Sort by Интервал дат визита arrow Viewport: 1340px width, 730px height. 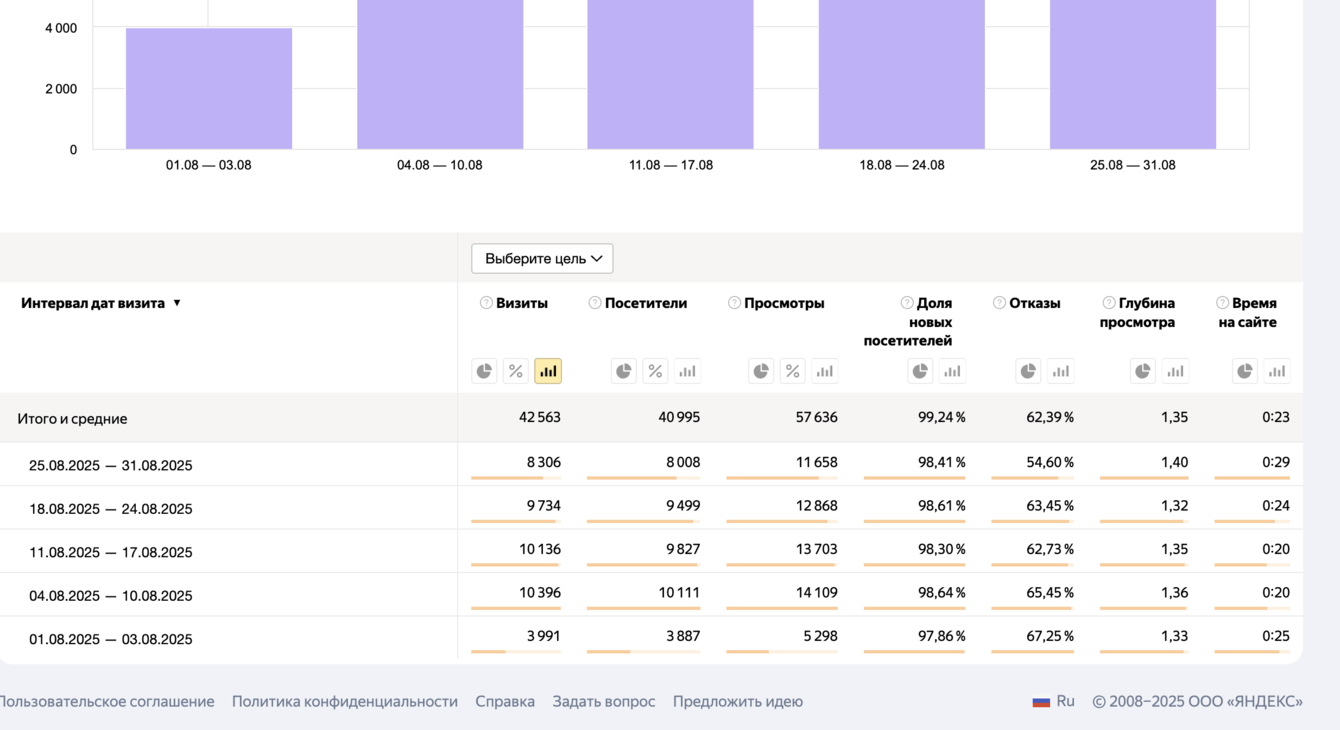(177, 303)
